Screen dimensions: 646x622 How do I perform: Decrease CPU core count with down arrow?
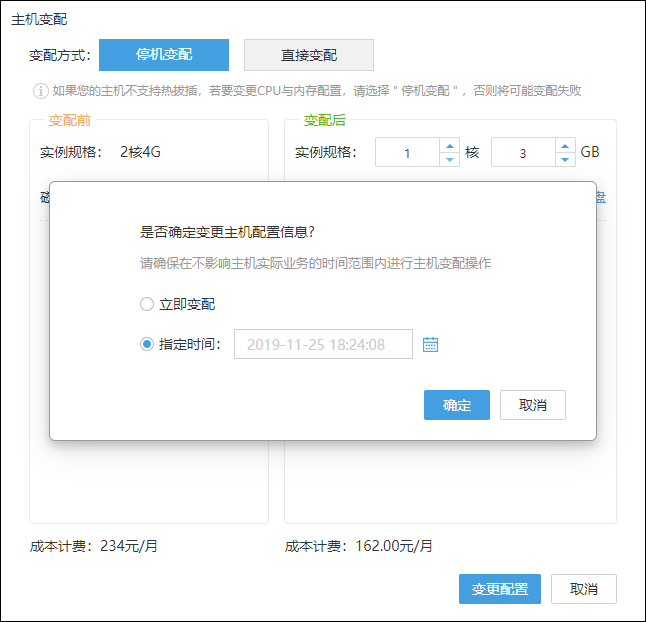tap(449, 160)
